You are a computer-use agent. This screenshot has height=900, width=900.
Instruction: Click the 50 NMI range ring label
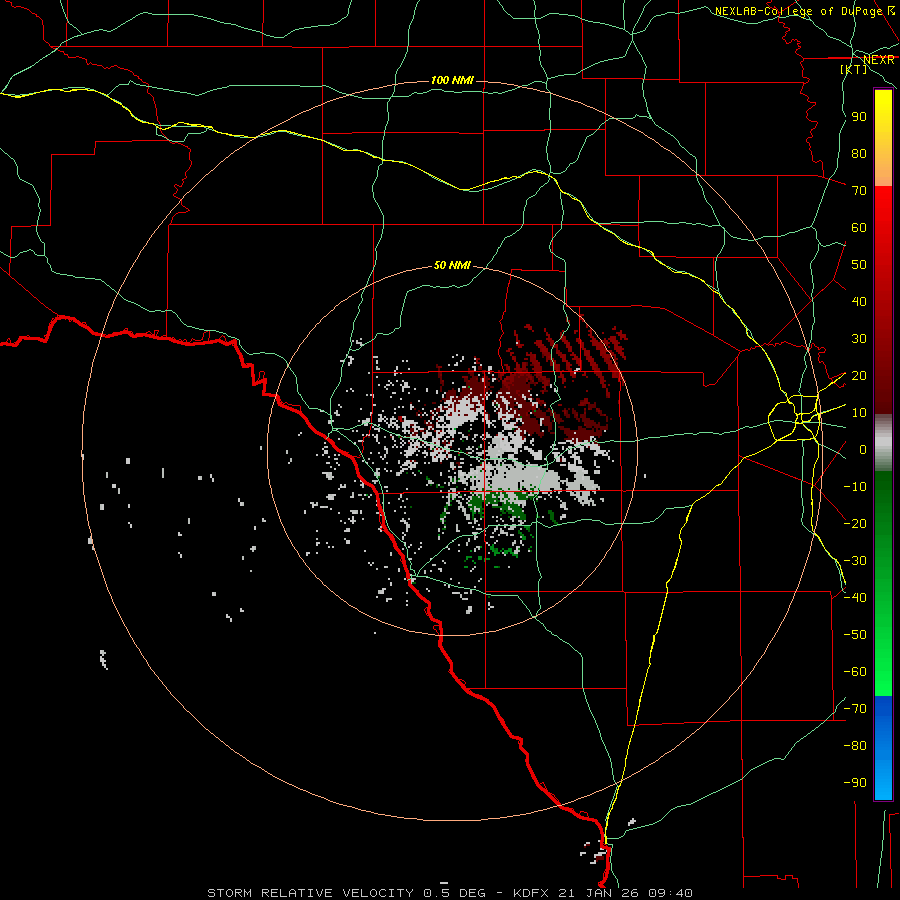pyautogui.click(x=452, y=265)
